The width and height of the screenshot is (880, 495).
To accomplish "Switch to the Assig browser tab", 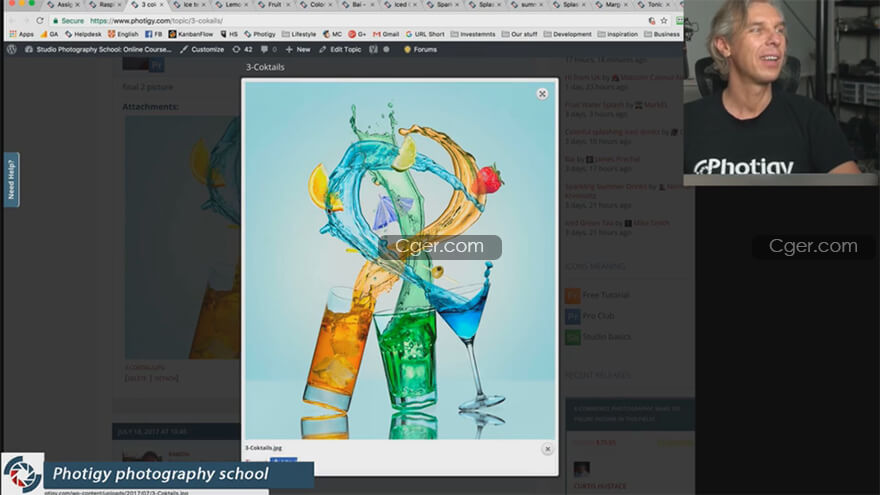I will [63, 4].
